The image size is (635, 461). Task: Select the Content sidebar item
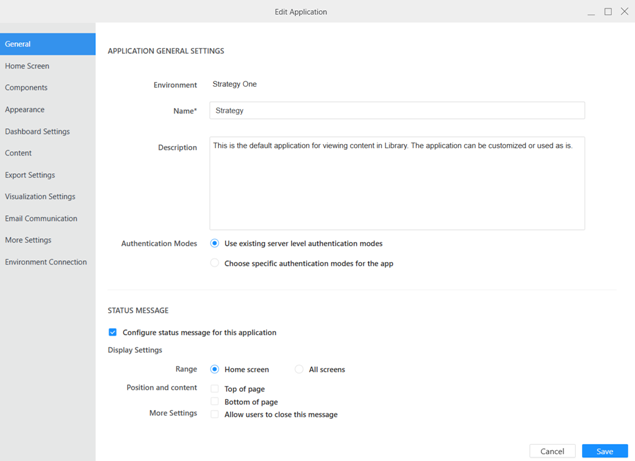coord(18,153)
